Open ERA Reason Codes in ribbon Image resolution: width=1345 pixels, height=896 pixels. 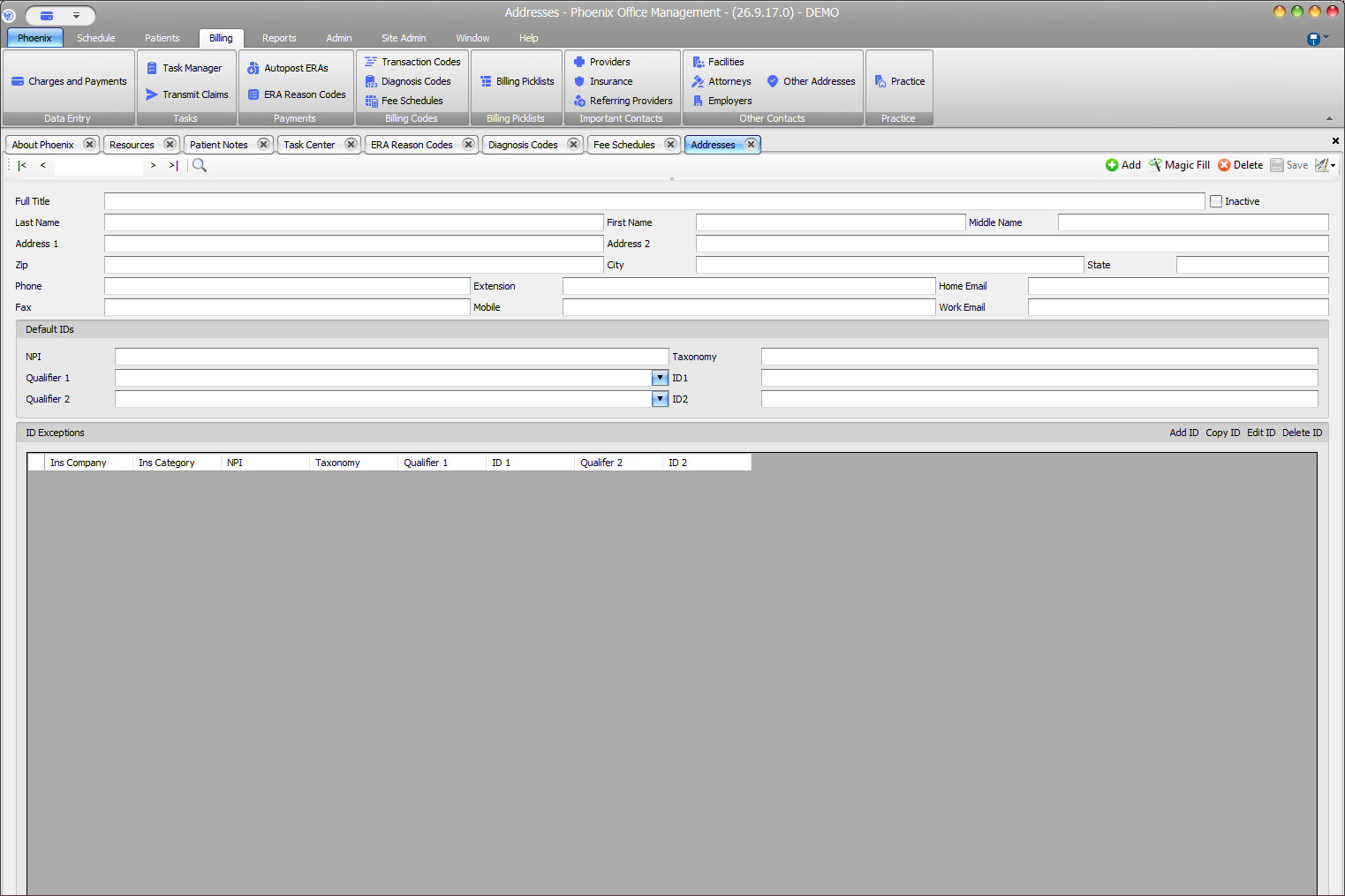[297, 94]
